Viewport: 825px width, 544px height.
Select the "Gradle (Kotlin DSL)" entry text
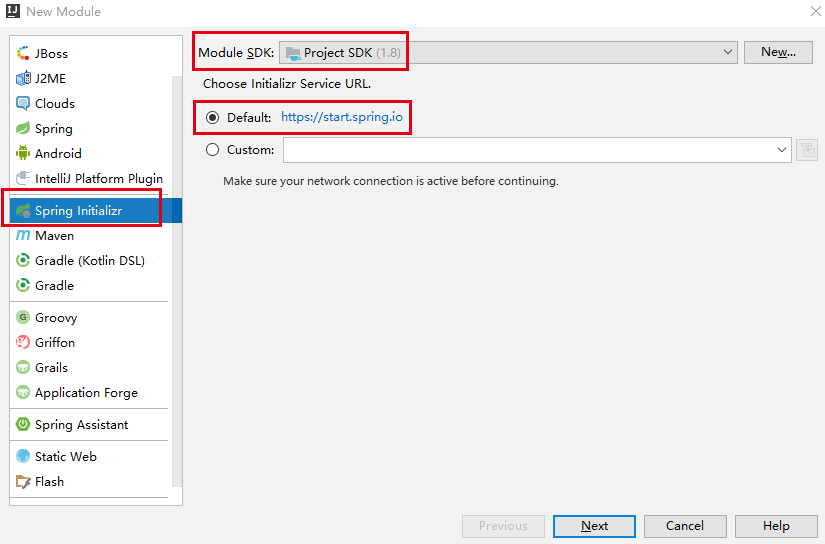(90, 260)
